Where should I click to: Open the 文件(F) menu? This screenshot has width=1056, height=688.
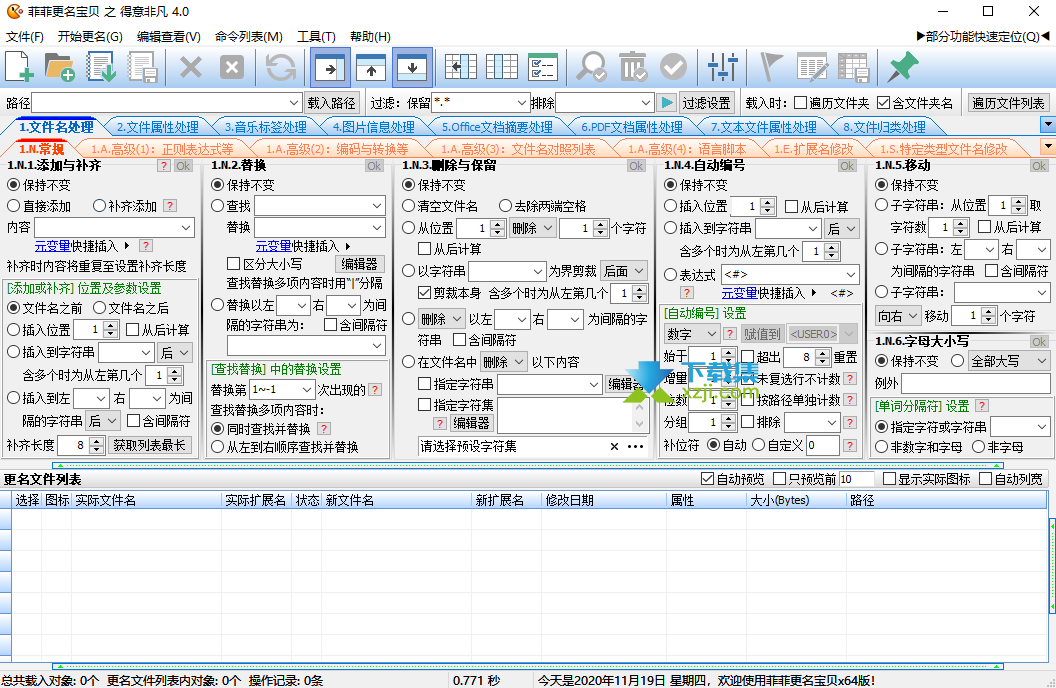[x=24, y=36]
